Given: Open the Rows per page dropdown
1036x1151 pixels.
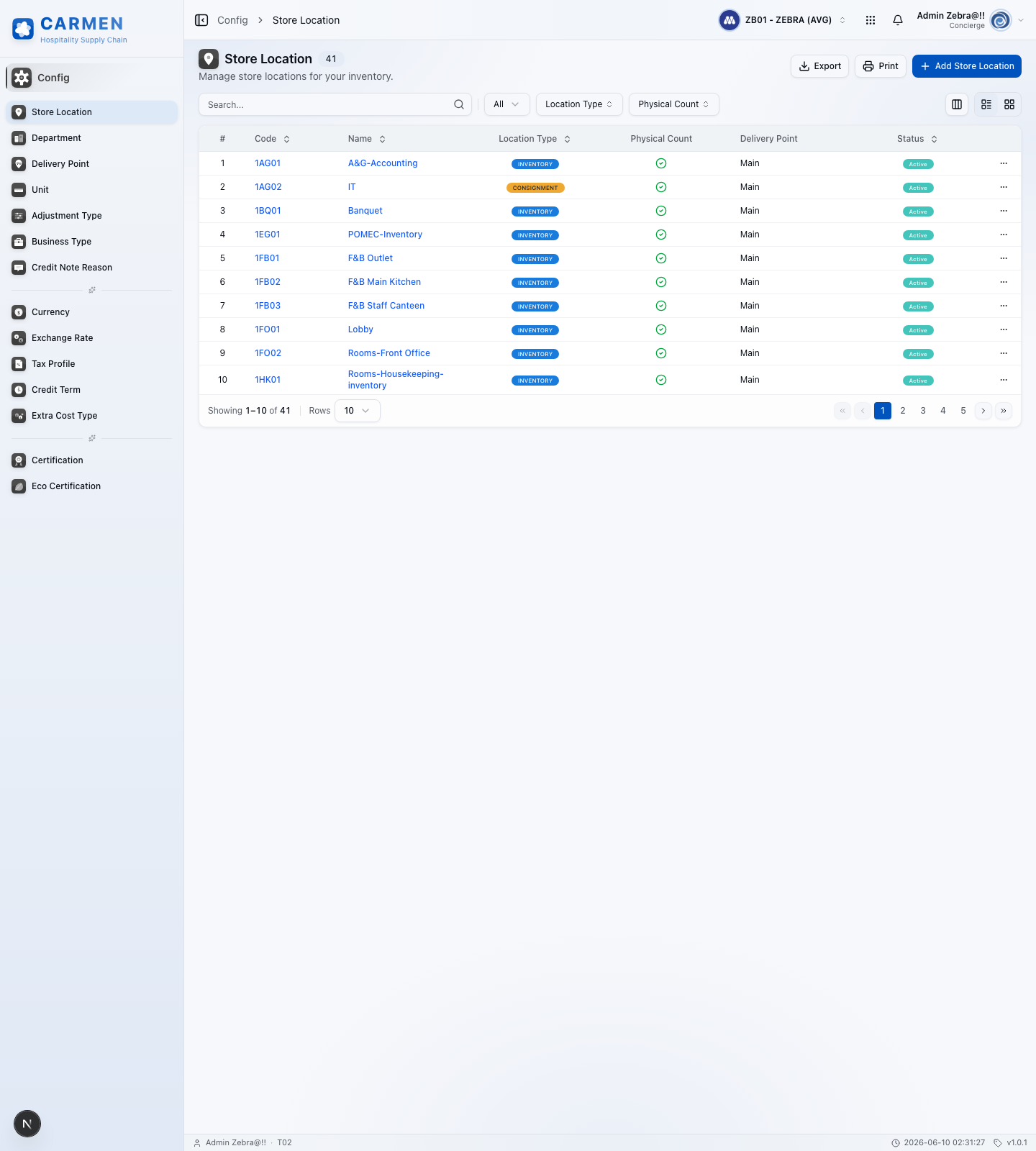Looking at the screenshot, I should (x=358, y=411).
